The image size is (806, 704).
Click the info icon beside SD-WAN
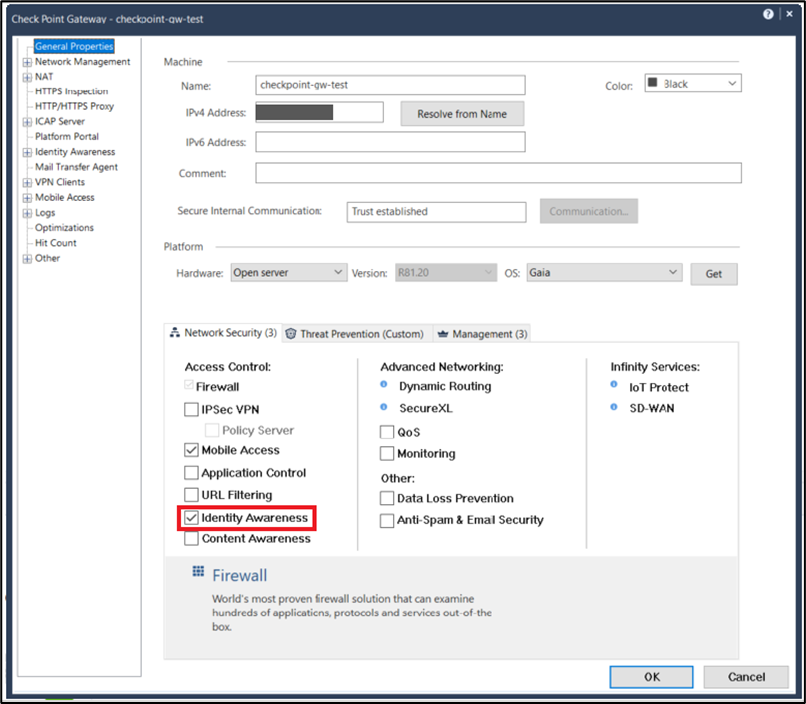615,408
